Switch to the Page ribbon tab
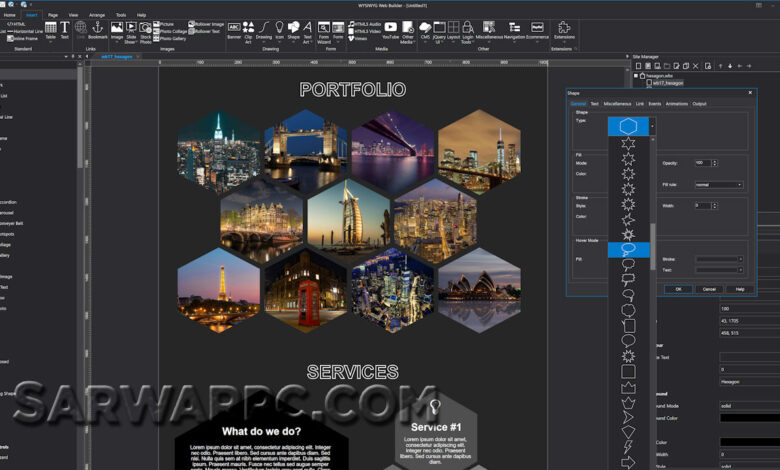 point(53,15)
